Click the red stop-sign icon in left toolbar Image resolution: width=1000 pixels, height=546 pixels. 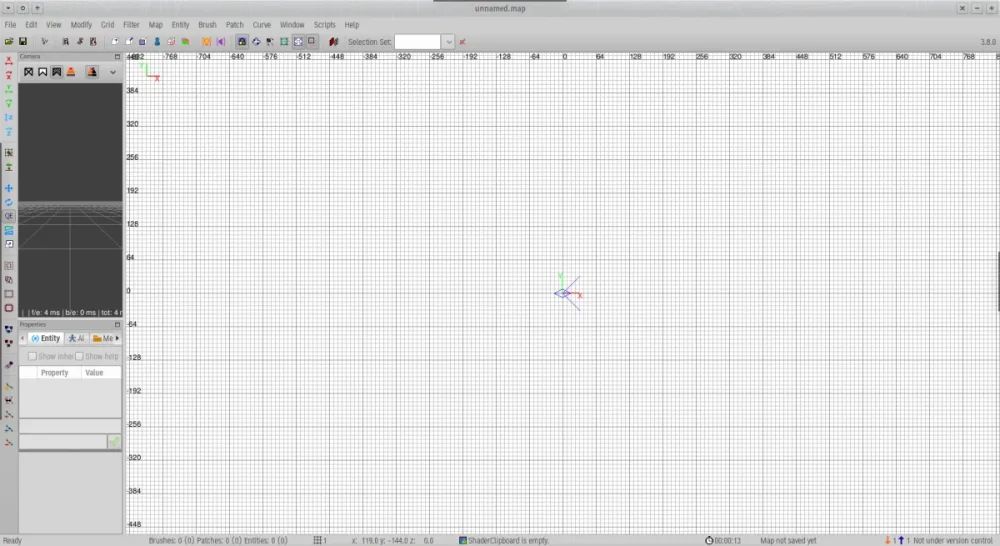(x=9, y=308)
